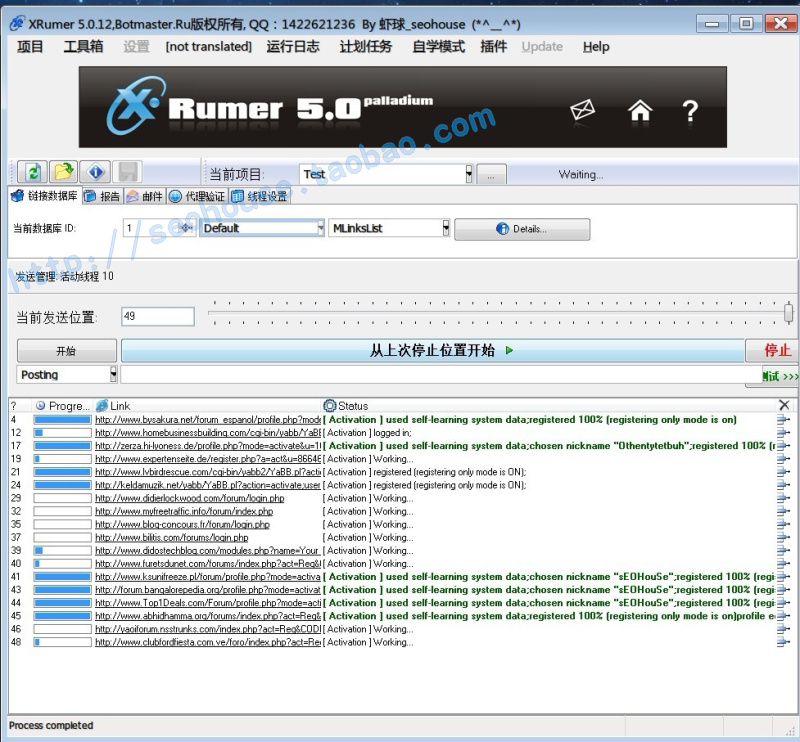Click the arrow icon on row 48
The height and width of the screenshot is (742, 800).
point(783,642)
